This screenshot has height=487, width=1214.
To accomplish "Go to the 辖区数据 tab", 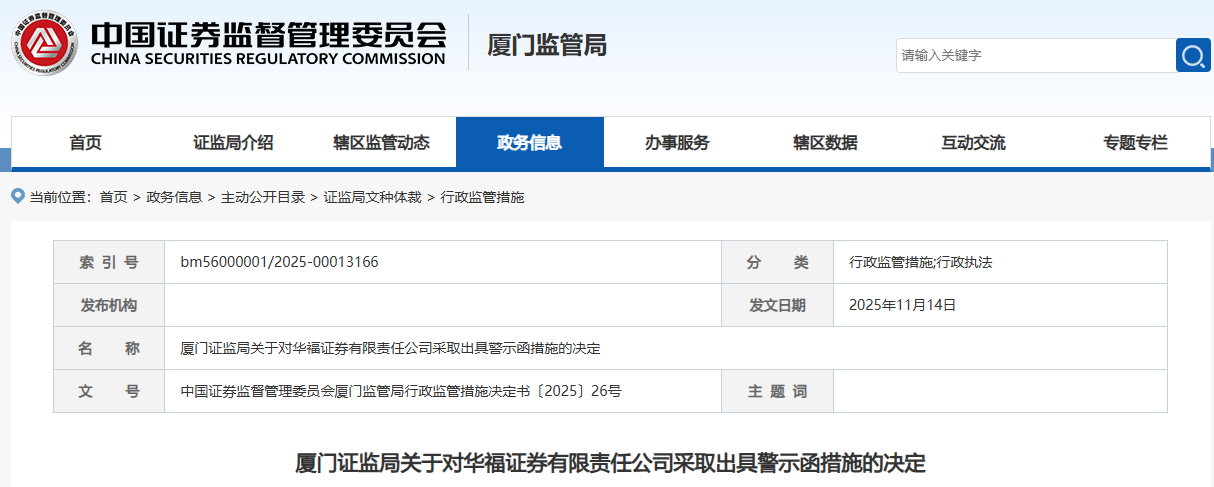I will point(825,143).
